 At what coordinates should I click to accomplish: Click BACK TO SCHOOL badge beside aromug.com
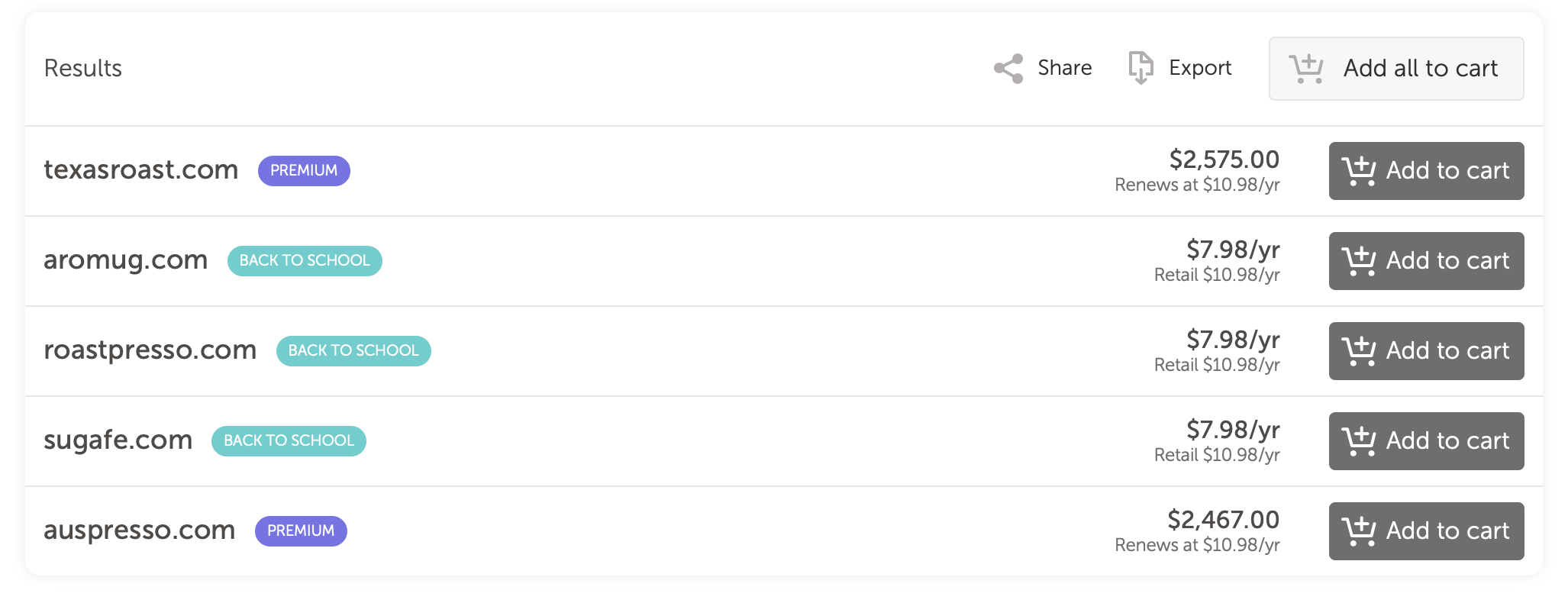pos(305,260)
